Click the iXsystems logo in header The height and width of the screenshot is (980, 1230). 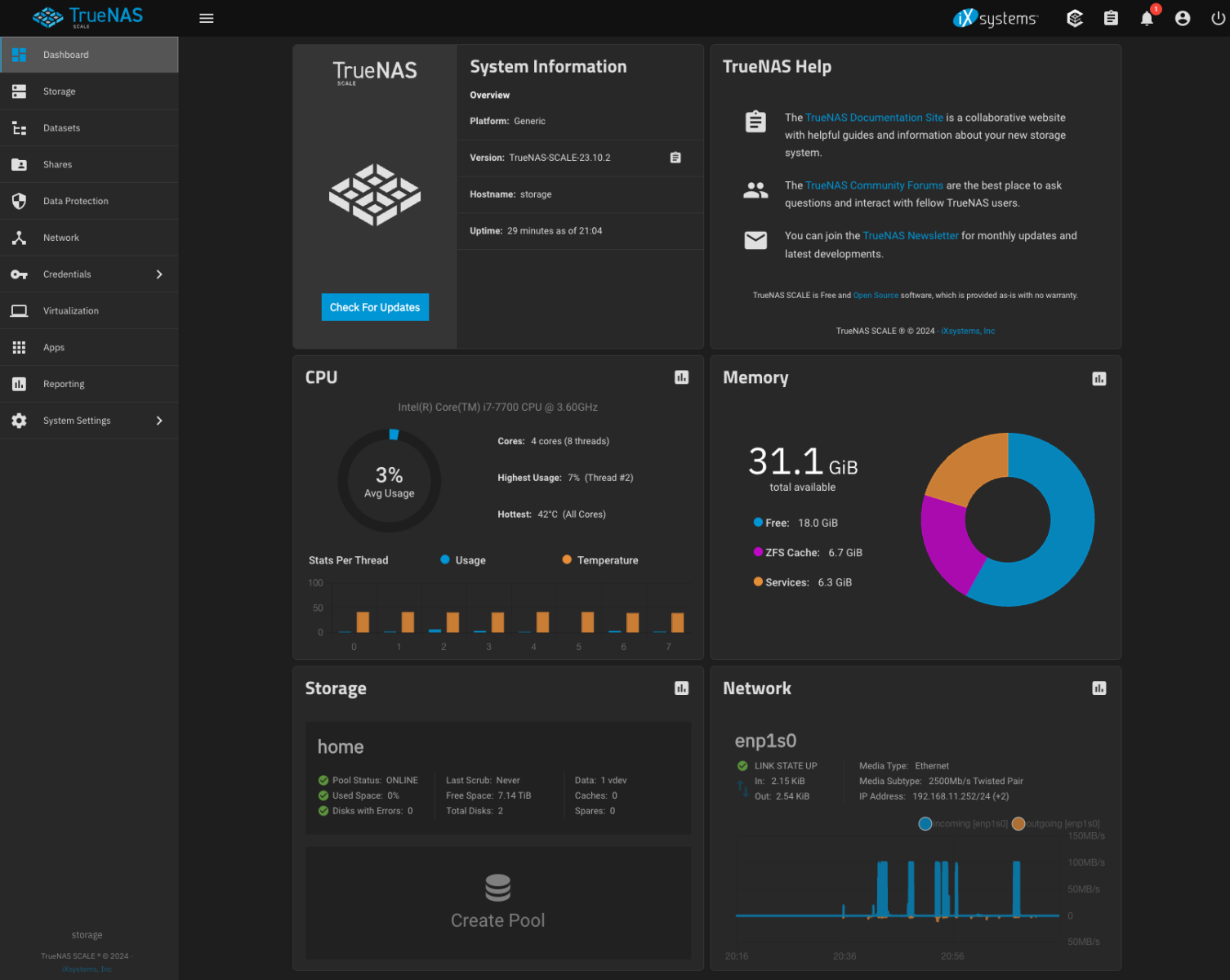(995, 18)
